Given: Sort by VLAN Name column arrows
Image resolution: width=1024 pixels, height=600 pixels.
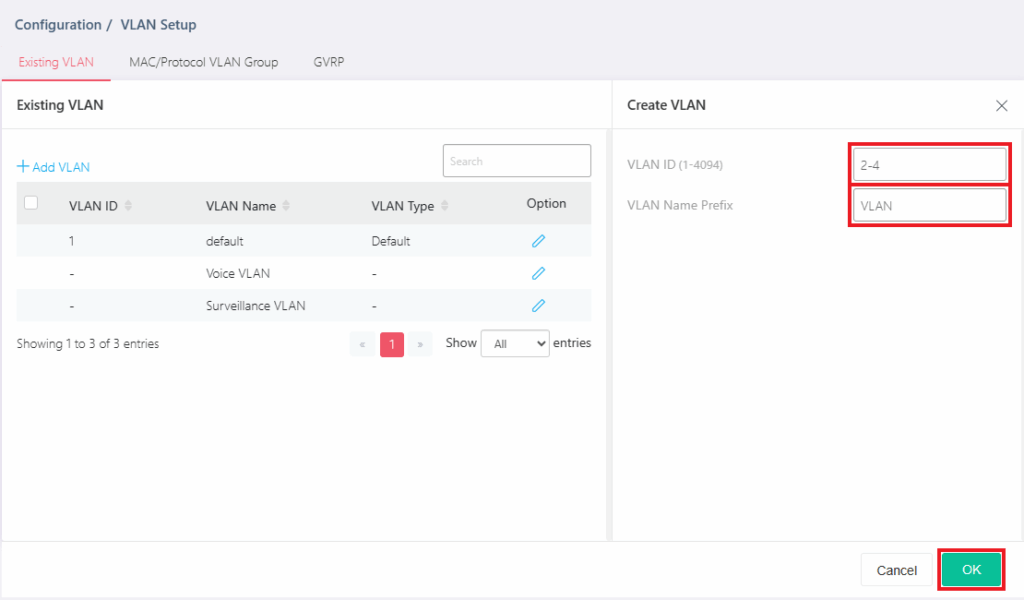Looking at the screenshot, I should [x=286, y=206].
